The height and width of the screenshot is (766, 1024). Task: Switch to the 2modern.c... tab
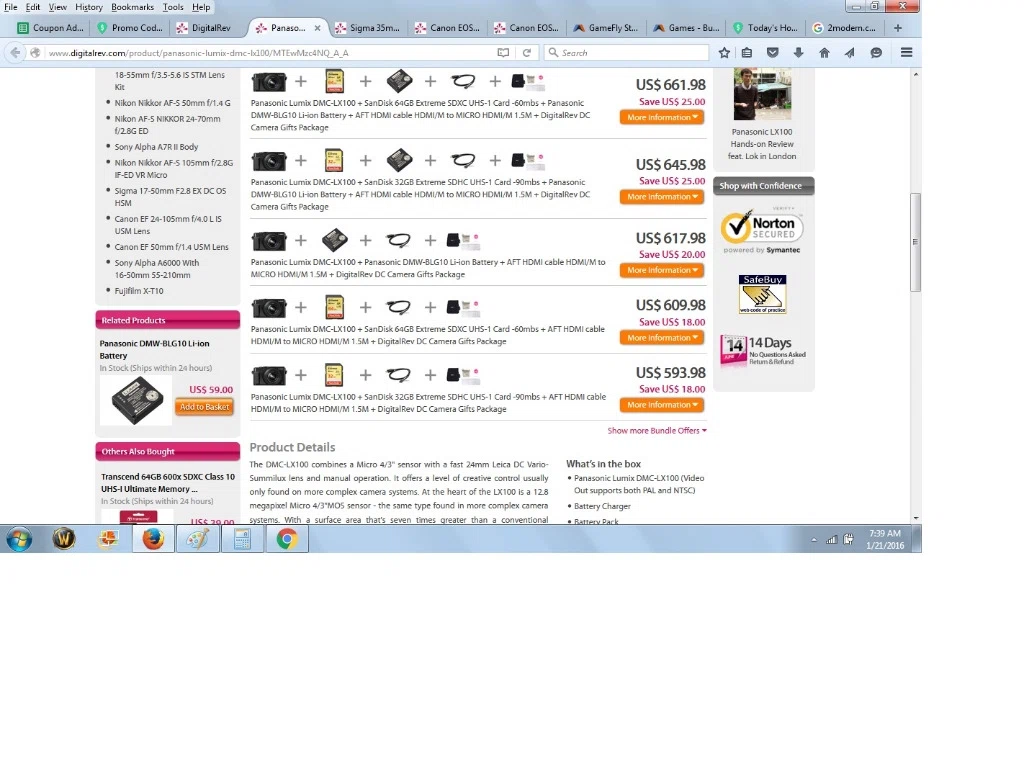[x=844, y=28]
